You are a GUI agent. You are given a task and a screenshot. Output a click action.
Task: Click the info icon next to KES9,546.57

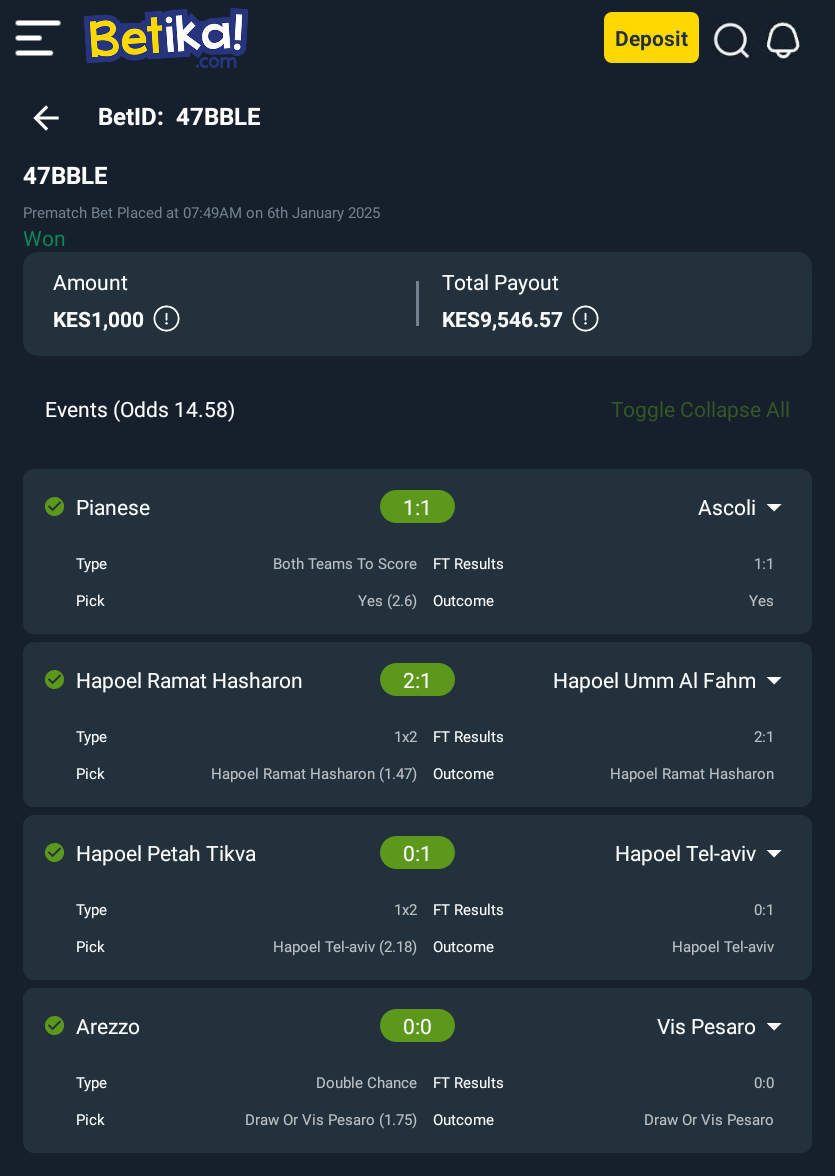[585, 319]
